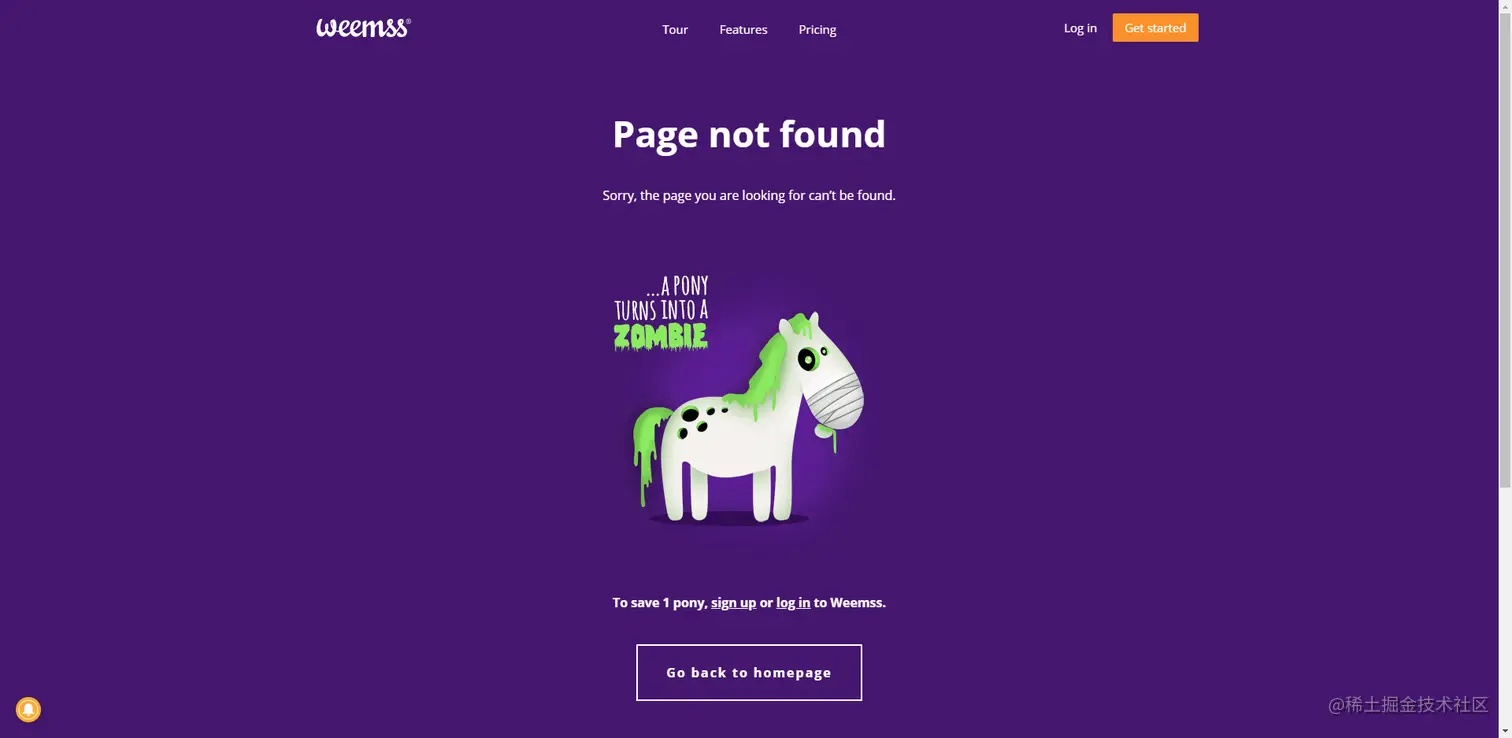Open the Tour menu item

coord(675,30)
